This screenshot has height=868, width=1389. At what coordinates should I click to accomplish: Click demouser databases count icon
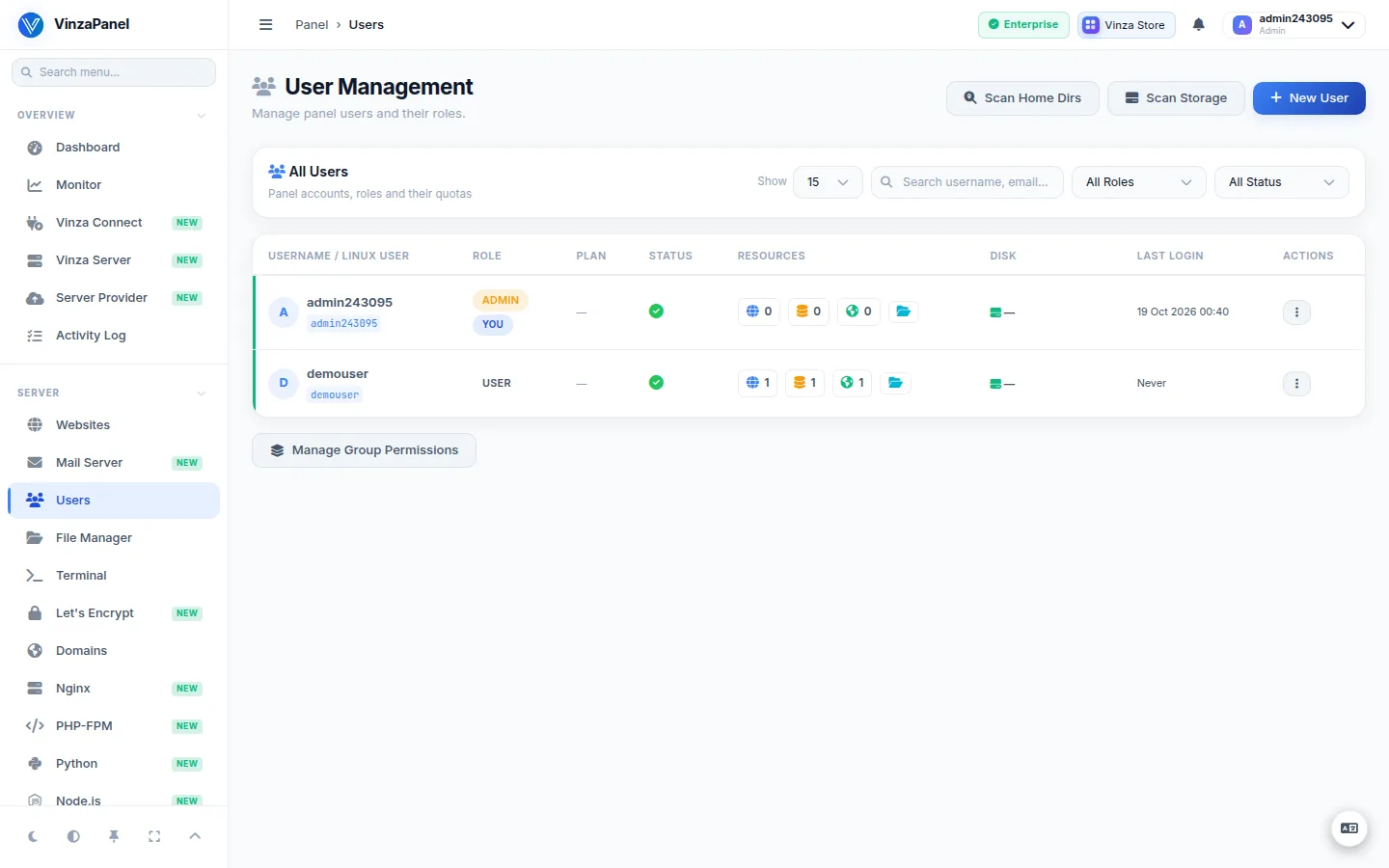pos(804,383)
